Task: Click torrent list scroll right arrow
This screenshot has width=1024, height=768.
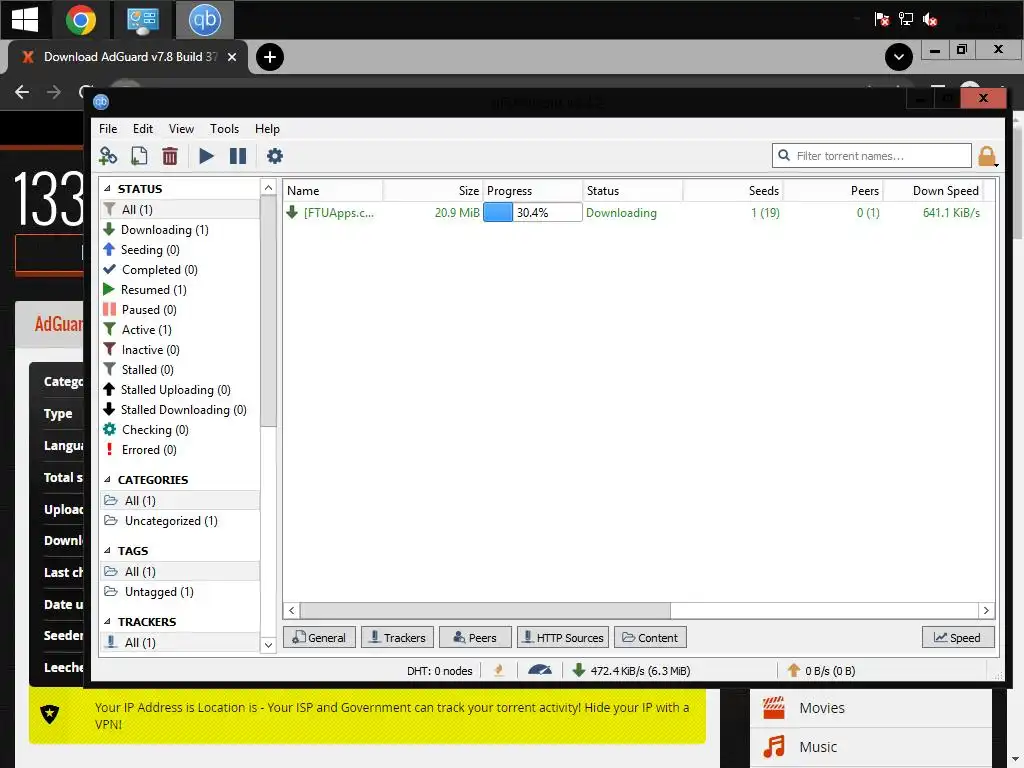Action: click(986, 611)
